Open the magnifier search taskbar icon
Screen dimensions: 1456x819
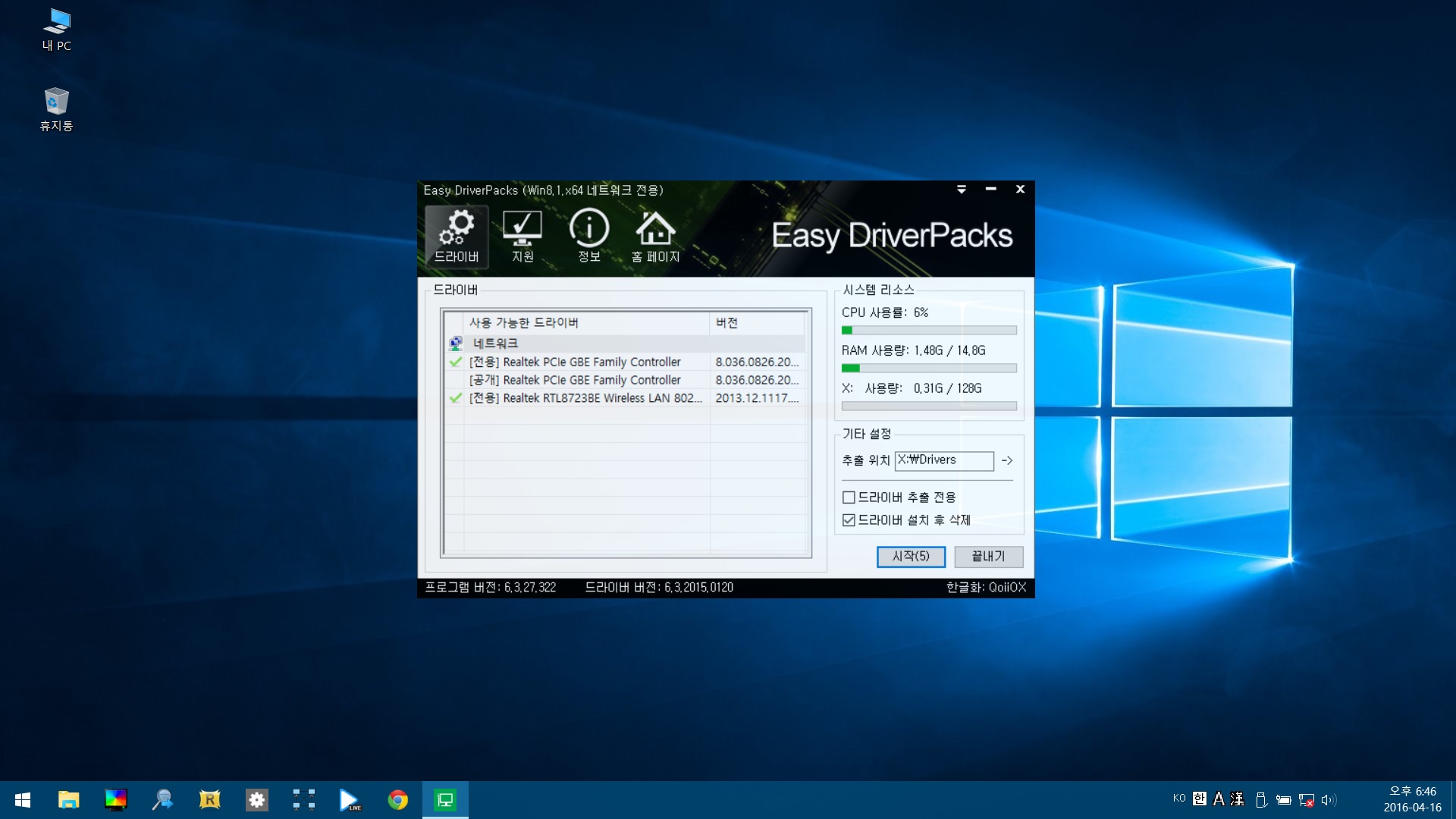pyautogui.click(x=162, y=800)
